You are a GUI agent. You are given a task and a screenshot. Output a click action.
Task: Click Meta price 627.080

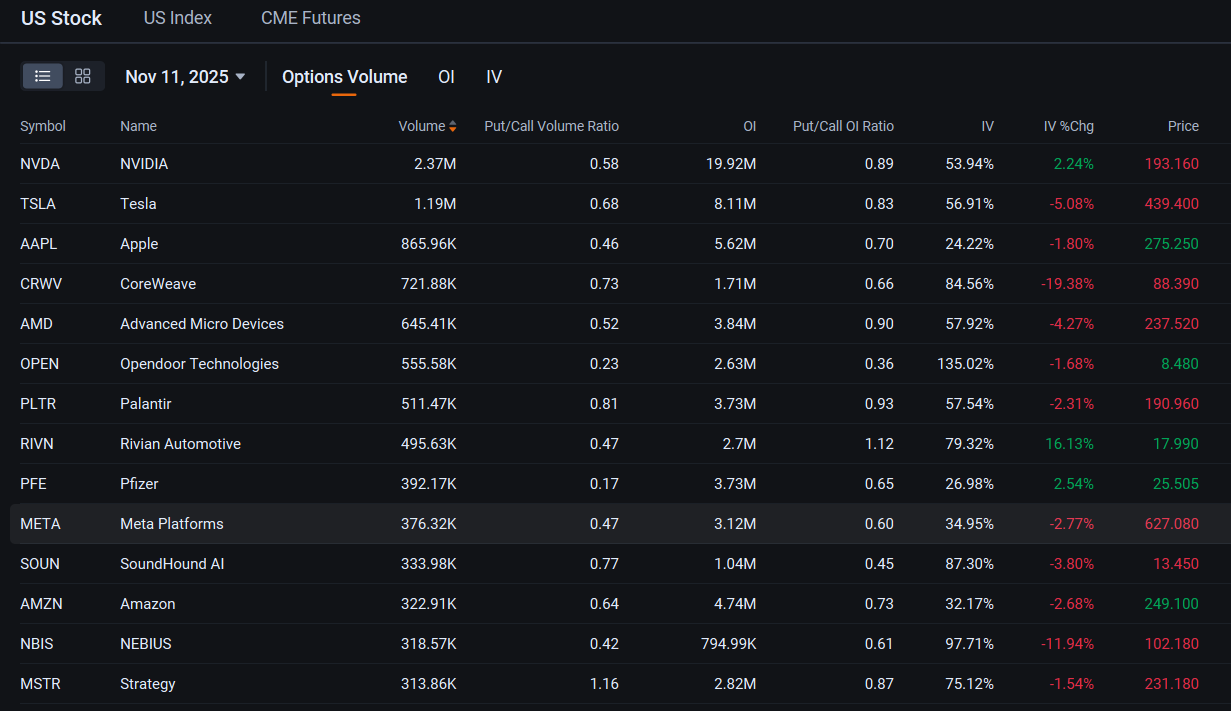pyautogui.click(x=1171, y=524)
